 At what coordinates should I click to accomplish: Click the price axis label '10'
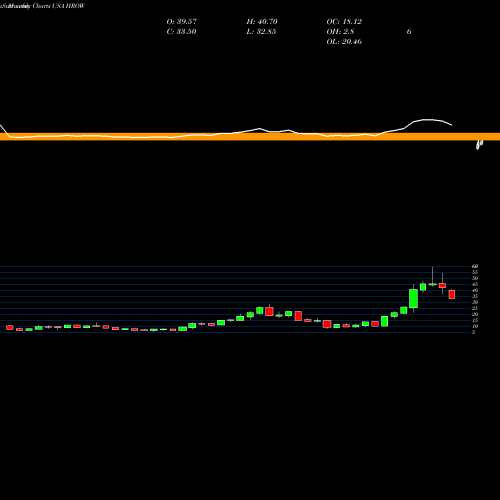click(x=475, y=326)
